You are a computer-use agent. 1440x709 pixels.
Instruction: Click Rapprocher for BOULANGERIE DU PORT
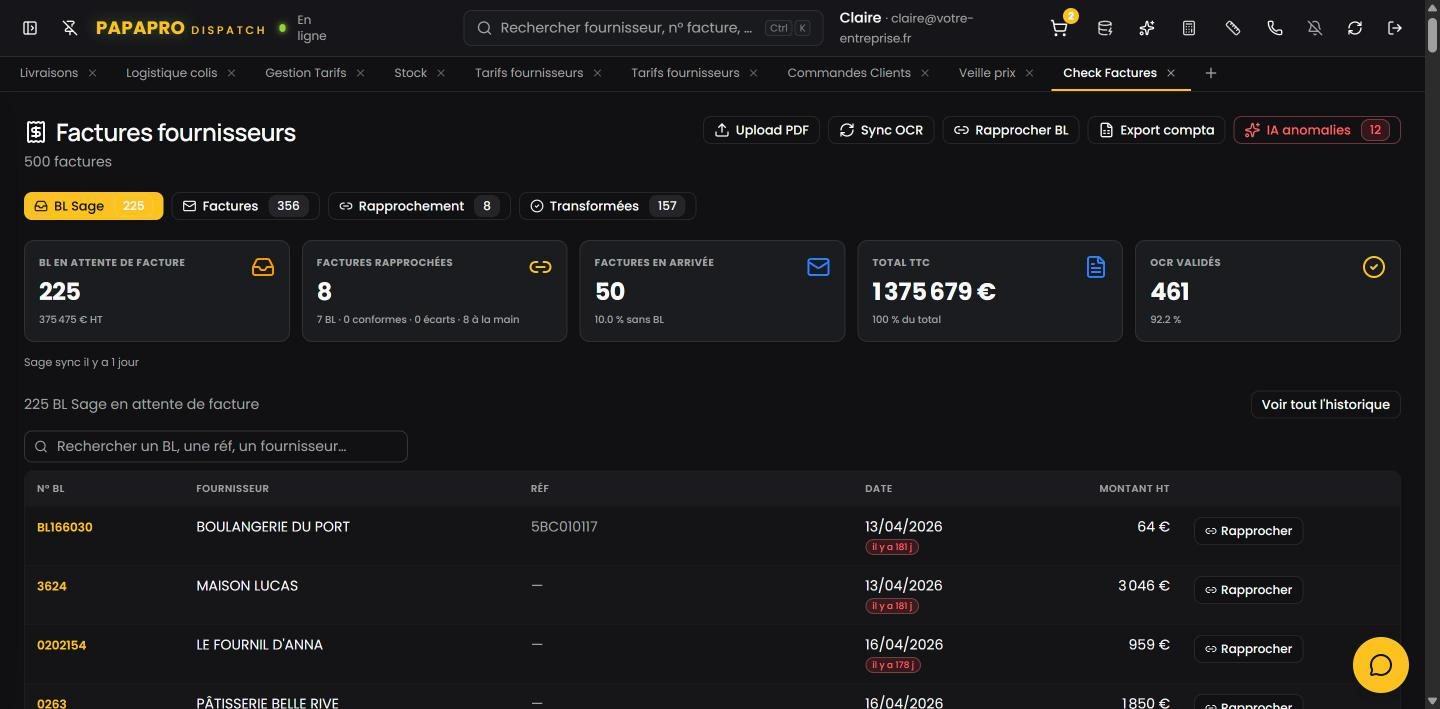1248,531
